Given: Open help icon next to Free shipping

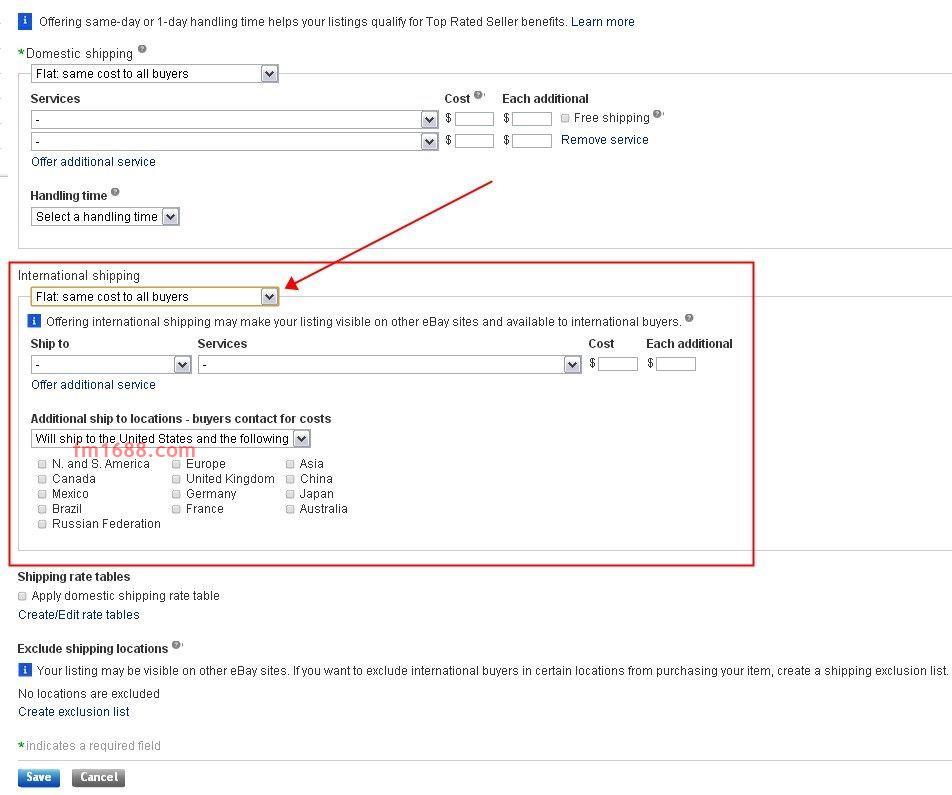Looking at the screenshot, I should (x=657, y=114).
